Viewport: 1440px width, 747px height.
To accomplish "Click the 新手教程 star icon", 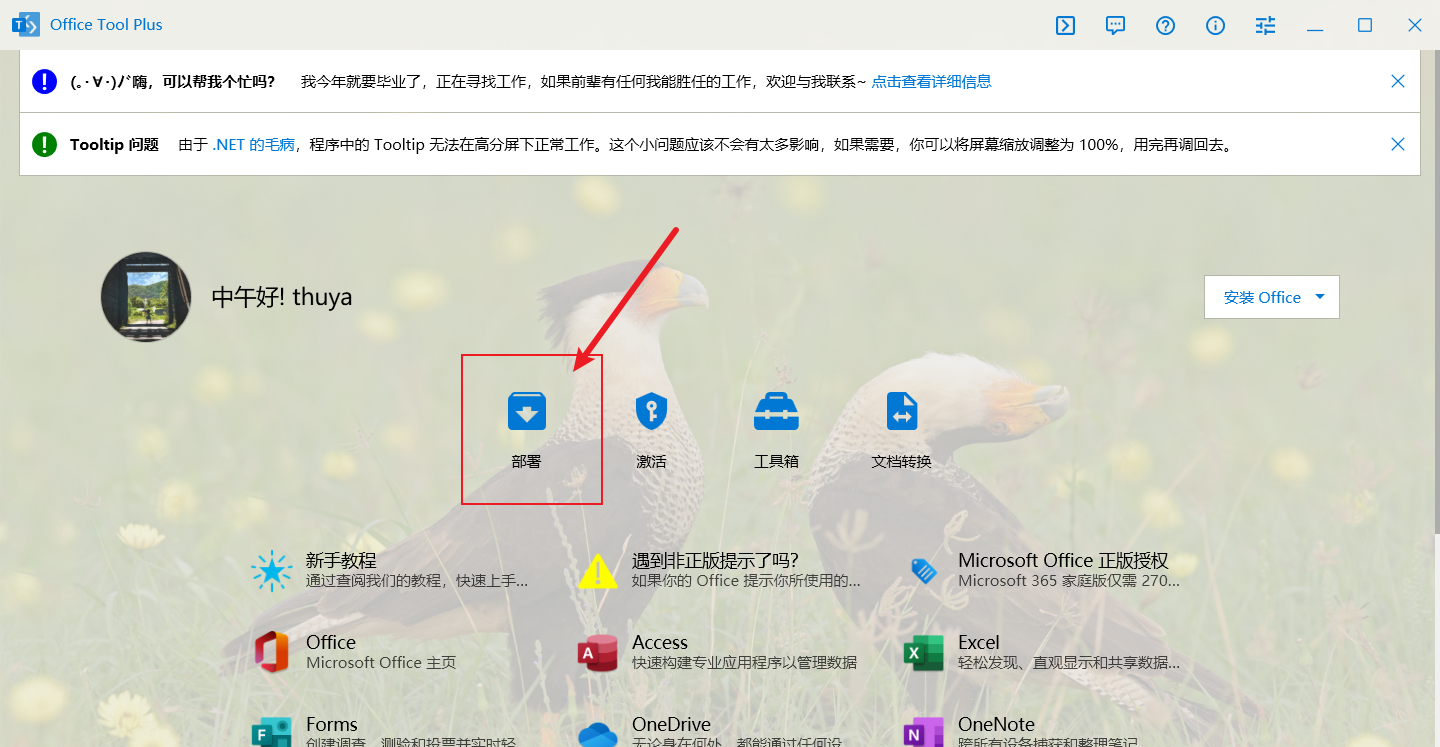I will pos(271,570).
